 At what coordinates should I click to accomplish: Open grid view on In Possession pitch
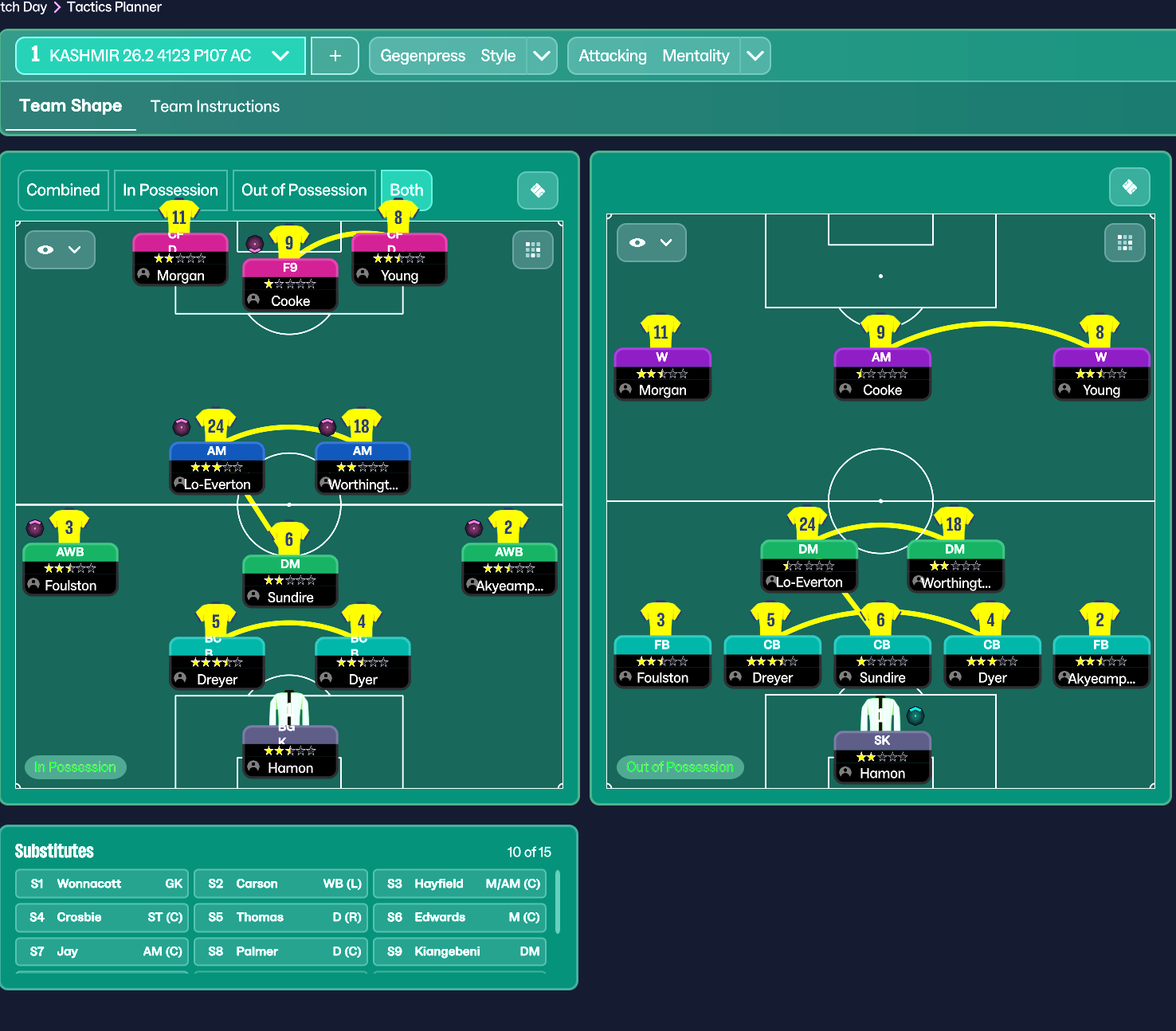533,250
